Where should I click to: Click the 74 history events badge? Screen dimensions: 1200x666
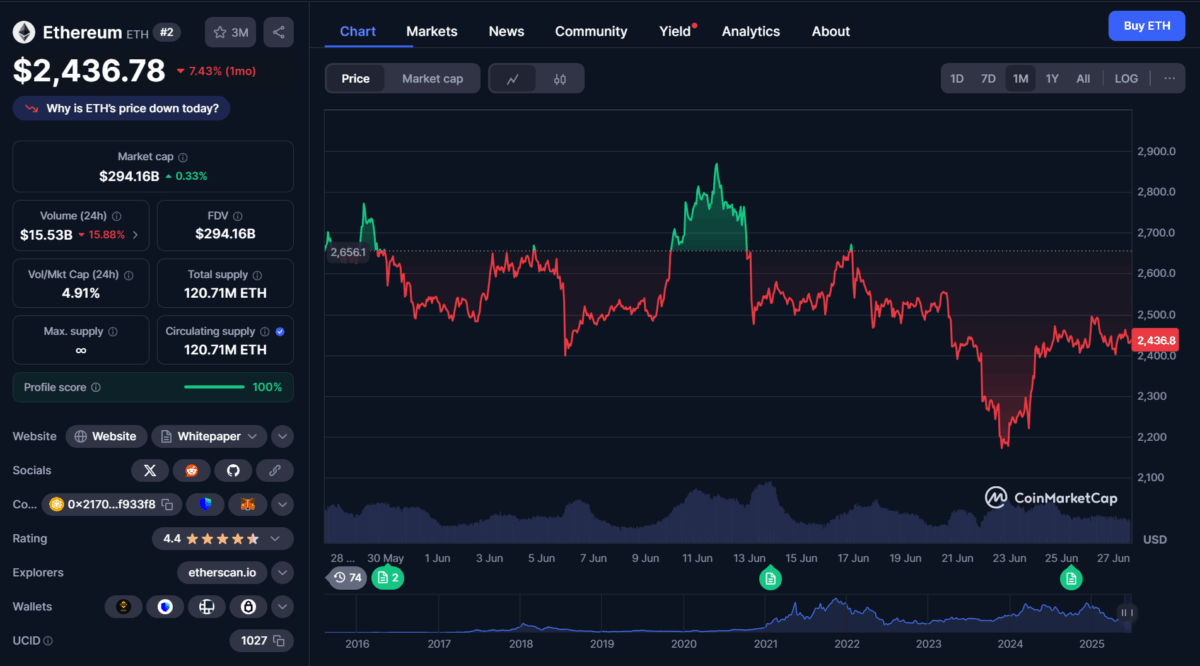[x=347, y=577]
